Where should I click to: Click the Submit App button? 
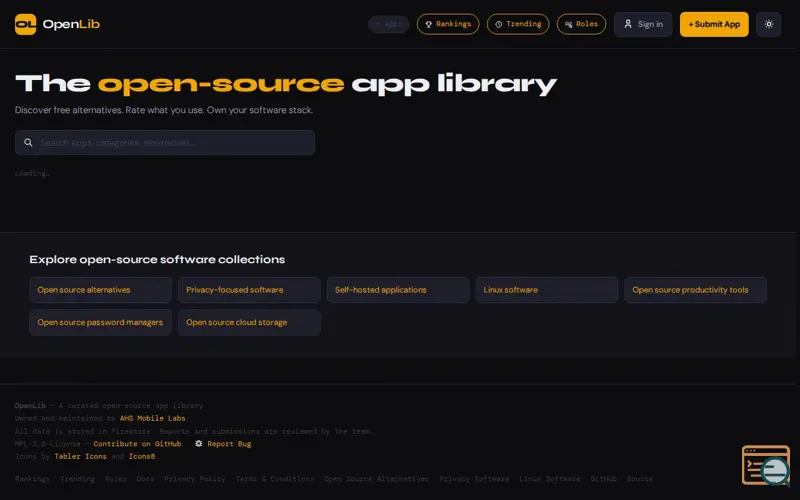[x=714, y=24]
